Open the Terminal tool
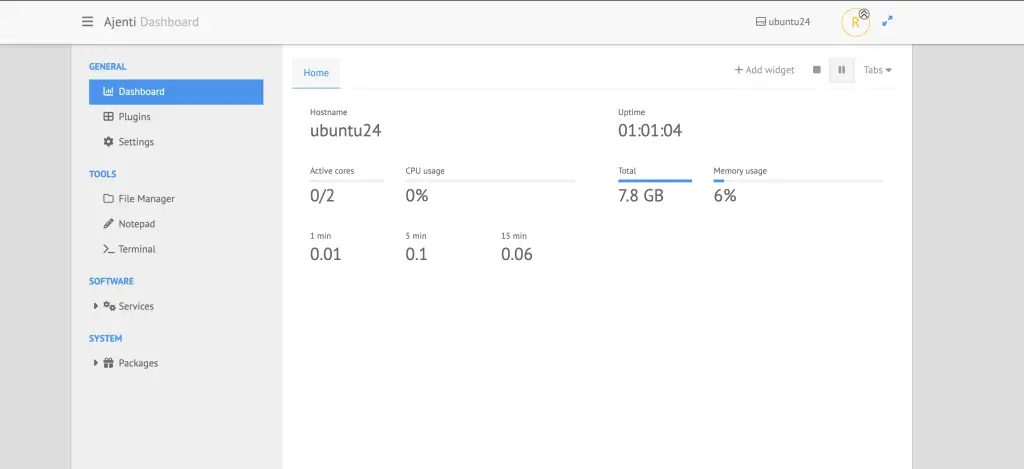Viewport: 1024px width, 469px height. (x=137, y=249)
